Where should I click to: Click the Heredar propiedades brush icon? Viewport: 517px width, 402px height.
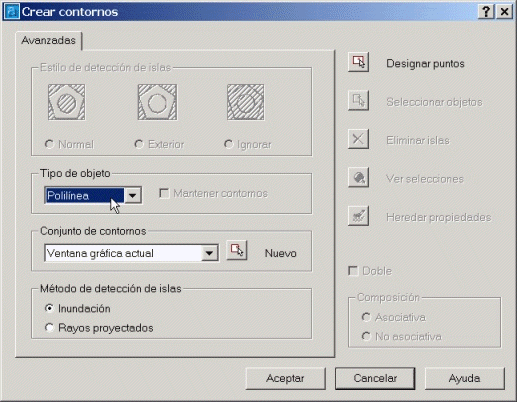(x=358, y=216)
